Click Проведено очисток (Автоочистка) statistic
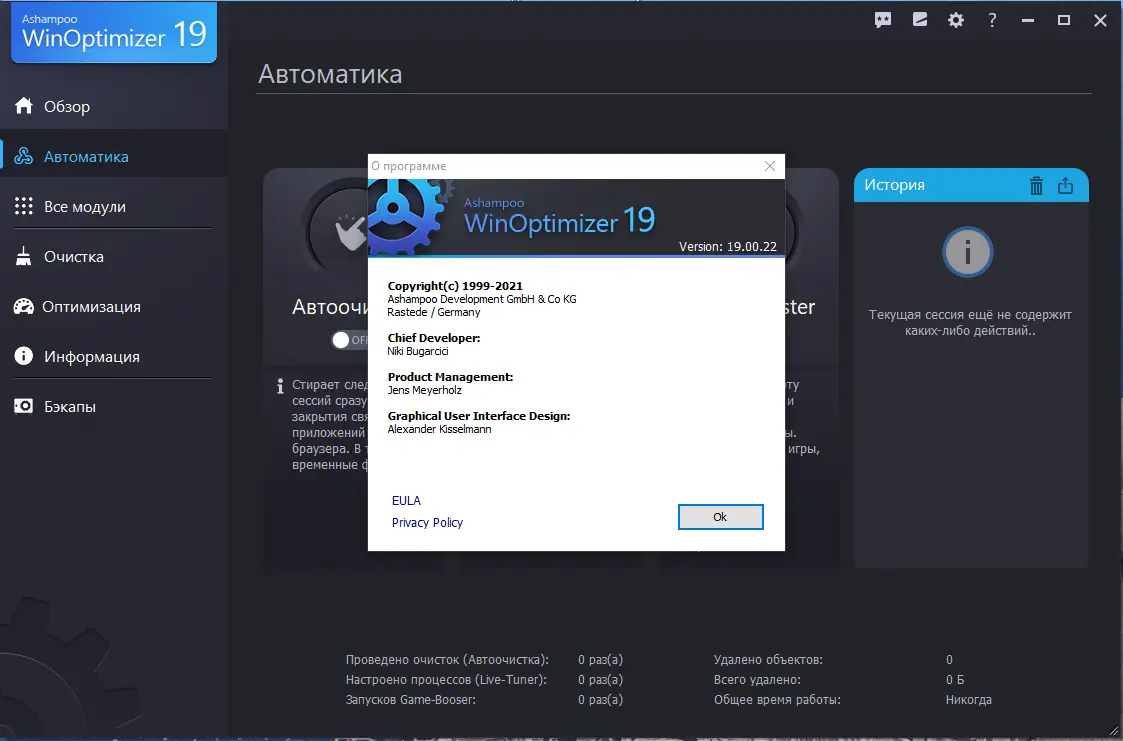Viewport: 1123px width, 741px height. tap(447, 659)
